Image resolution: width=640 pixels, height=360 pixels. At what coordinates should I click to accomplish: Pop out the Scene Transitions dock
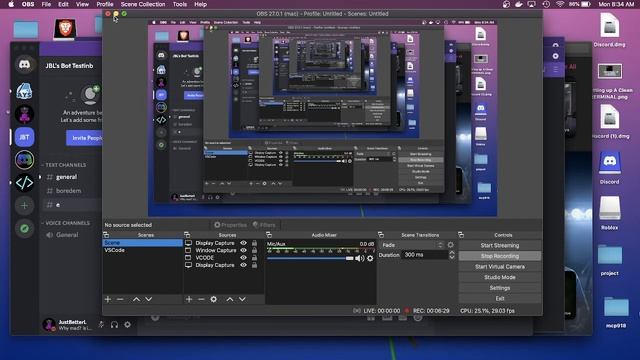[381, 235]
